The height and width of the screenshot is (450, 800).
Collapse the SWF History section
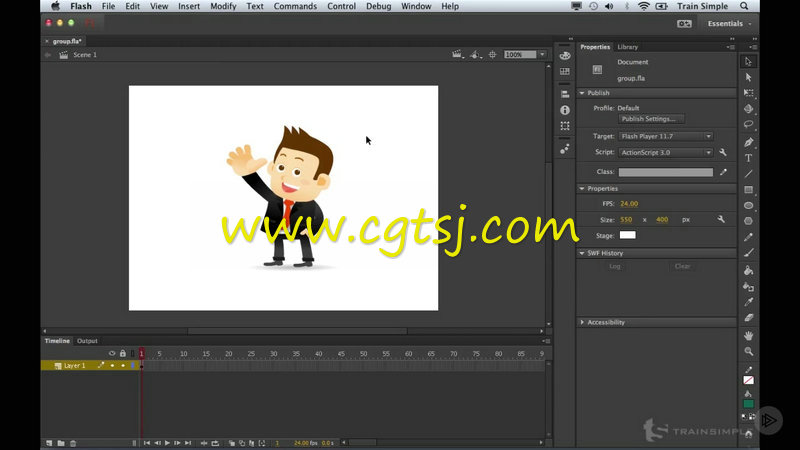coord(582,253)
